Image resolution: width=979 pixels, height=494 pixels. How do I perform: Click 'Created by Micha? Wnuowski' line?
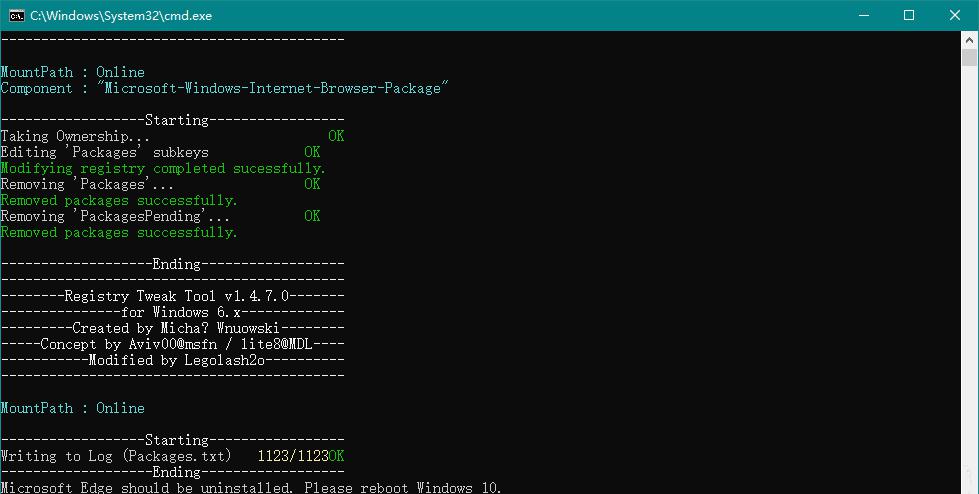[x=172, y=328]
